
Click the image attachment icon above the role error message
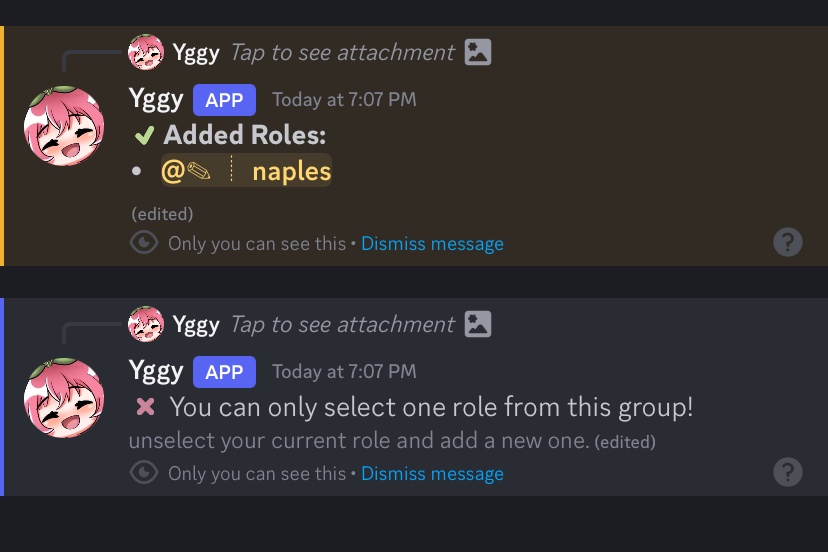point(478,324)
